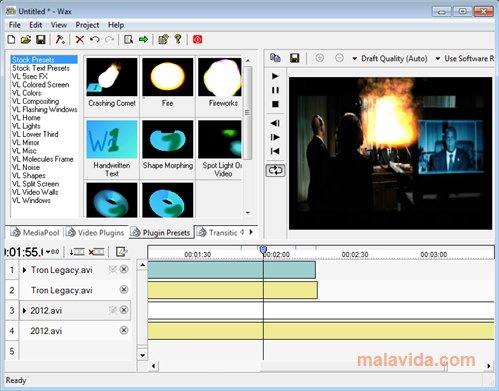Click the delete track icon with the red X

pos(96,252)
